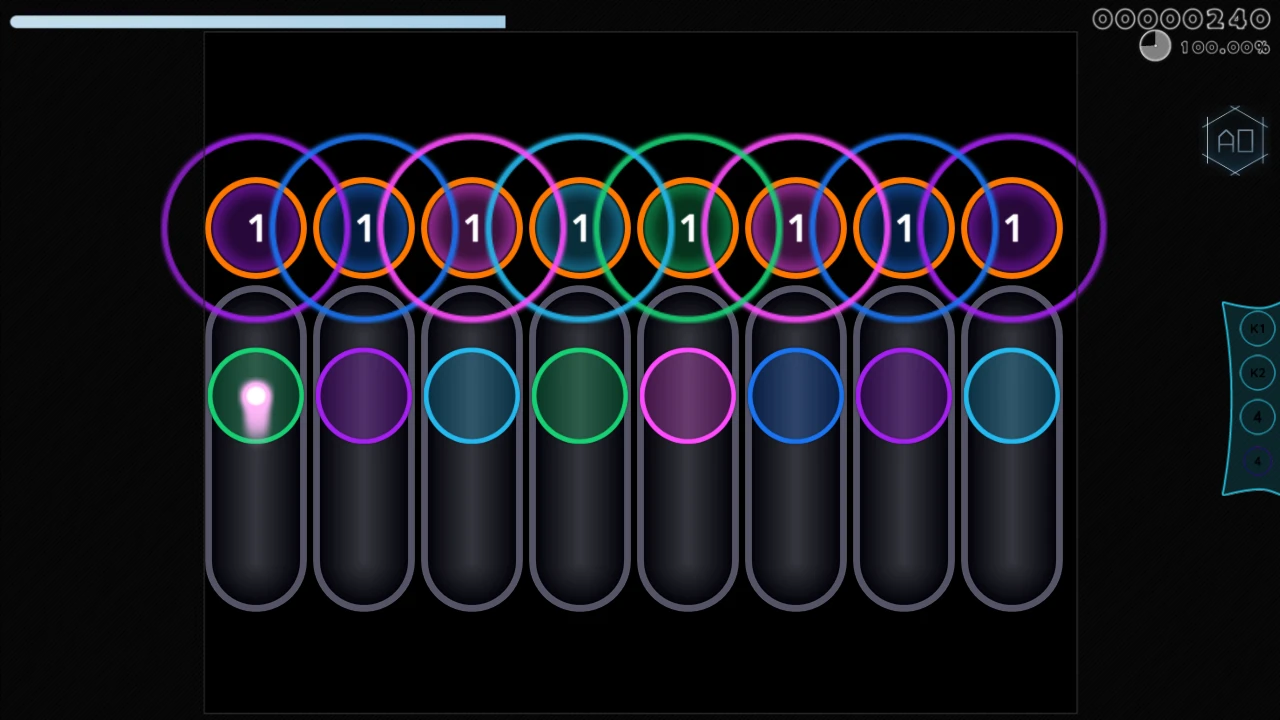Click the K2 key overlay indicator
This screenshot has height=720, width=1280.
(1257, 373)
